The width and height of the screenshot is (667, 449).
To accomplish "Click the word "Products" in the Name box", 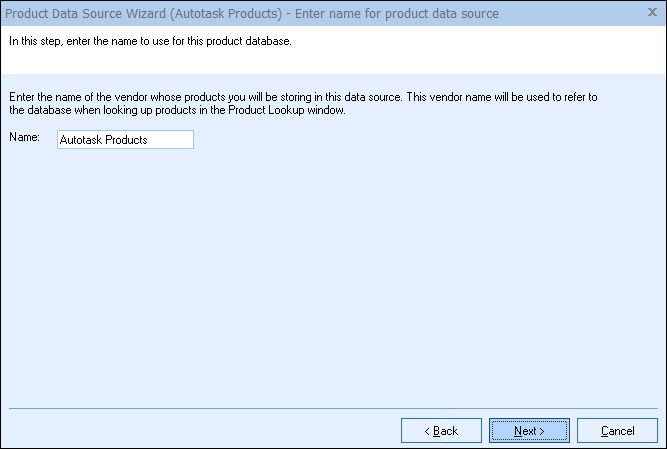I will tap(126, 140).
